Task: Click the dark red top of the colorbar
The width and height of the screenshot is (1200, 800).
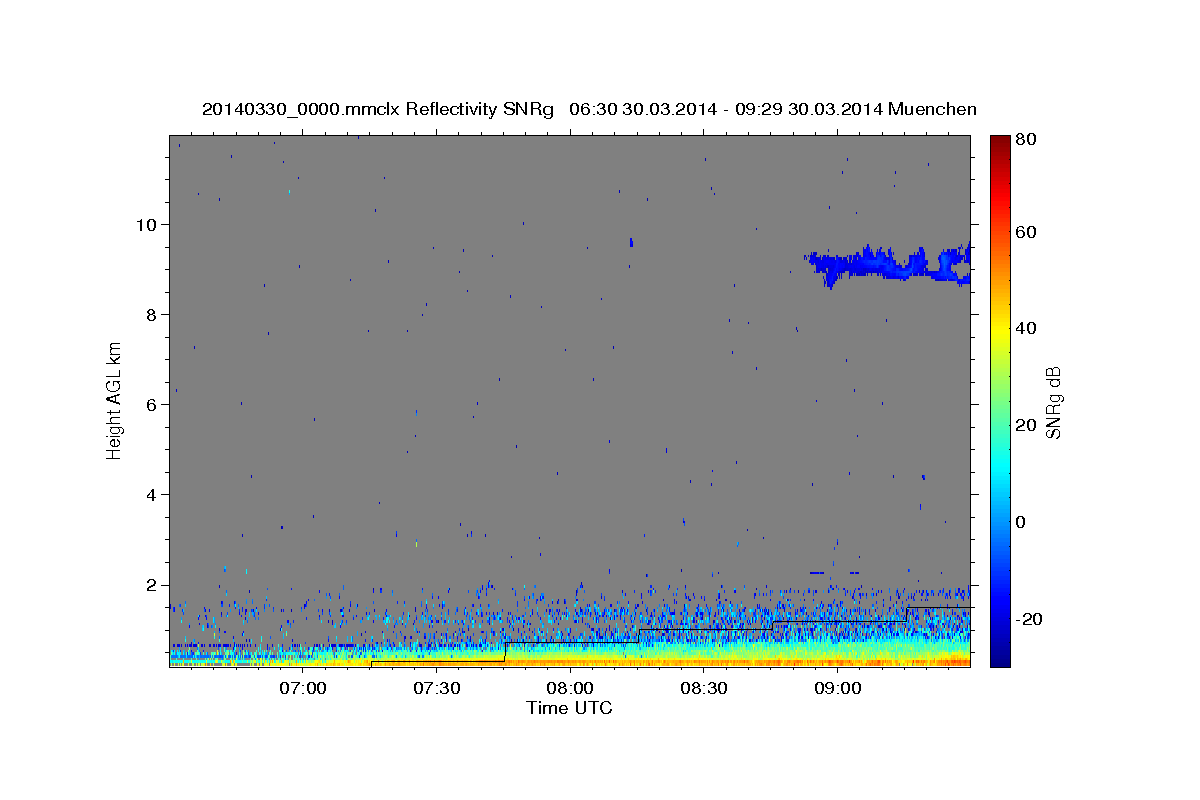Action: tap(1000, 145)
